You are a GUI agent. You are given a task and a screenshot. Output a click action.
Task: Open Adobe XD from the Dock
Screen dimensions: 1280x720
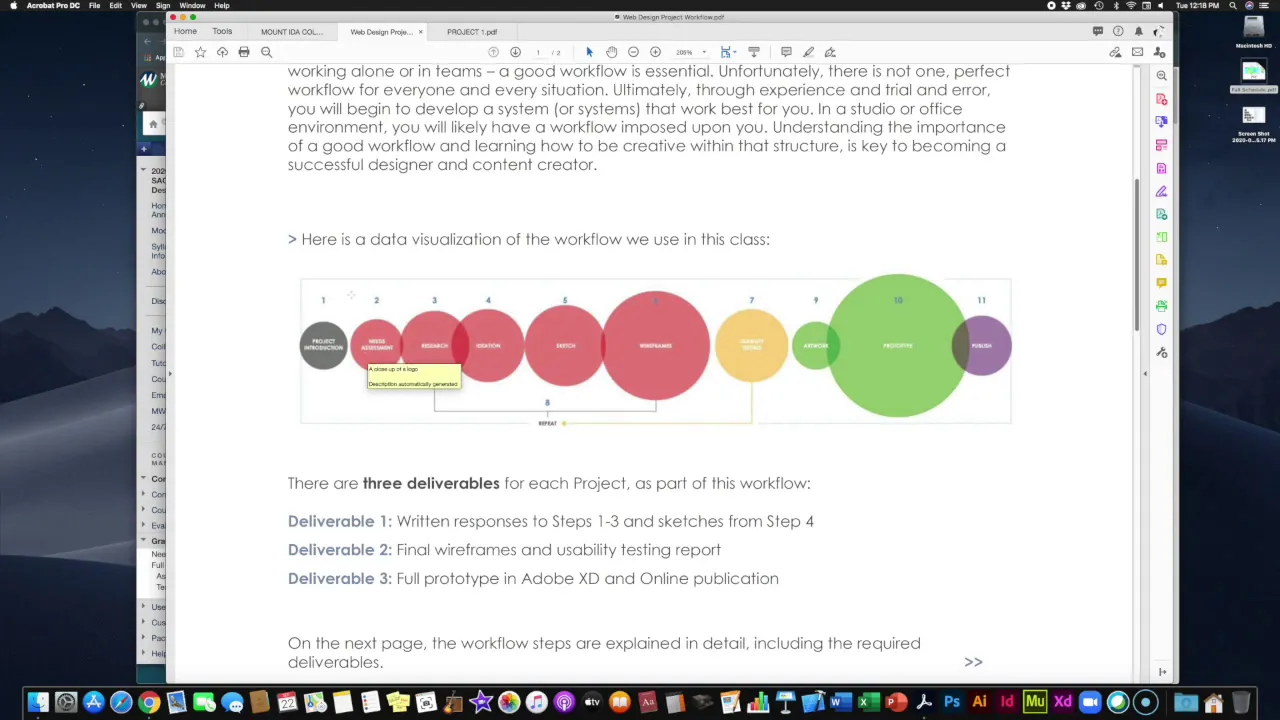coord(1062,702)
